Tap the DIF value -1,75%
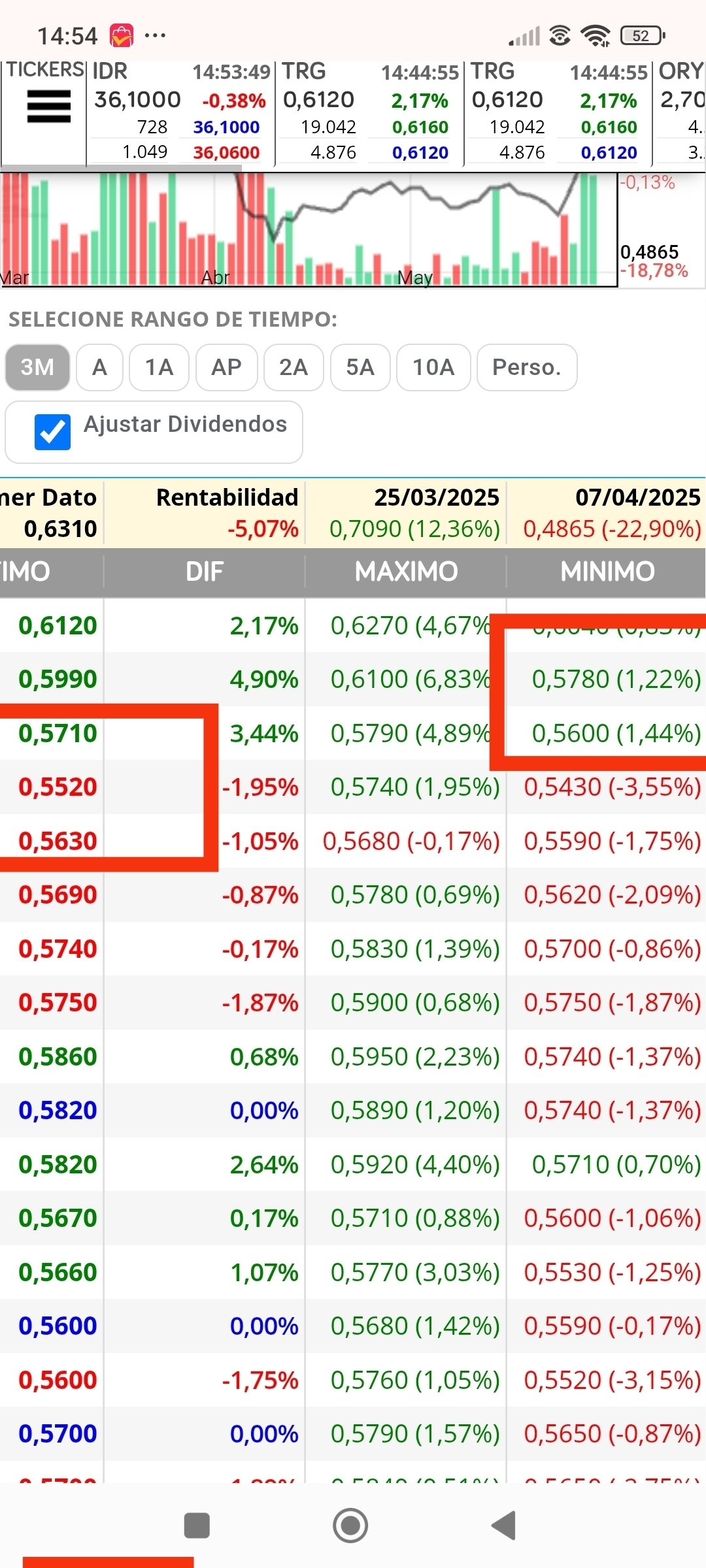The image size is (706, 1568). pyautogui.click(x=260, y=1380)
